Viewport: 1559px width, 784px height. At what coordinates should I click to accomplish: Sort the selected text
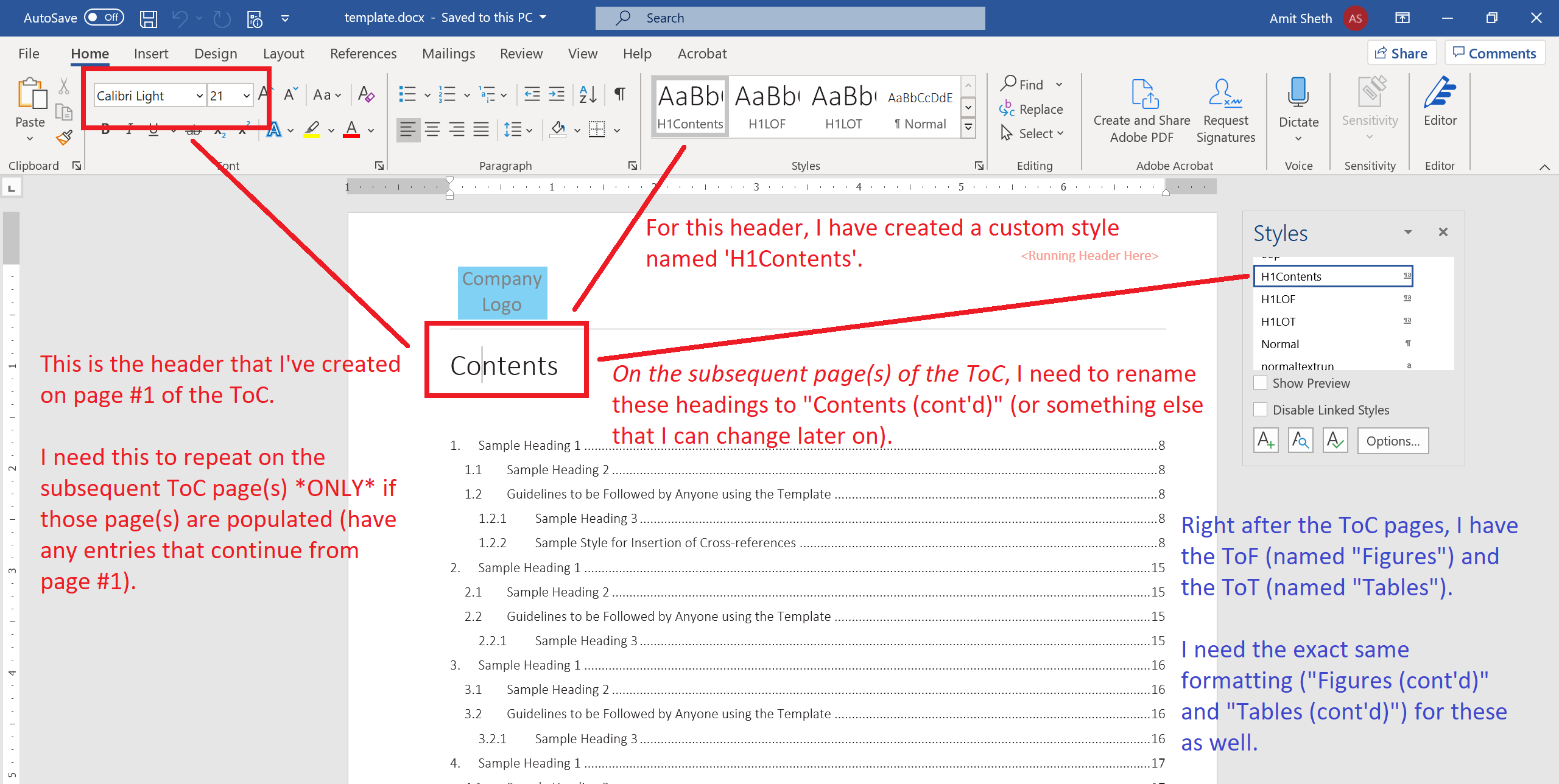click(x=586, y=94)
